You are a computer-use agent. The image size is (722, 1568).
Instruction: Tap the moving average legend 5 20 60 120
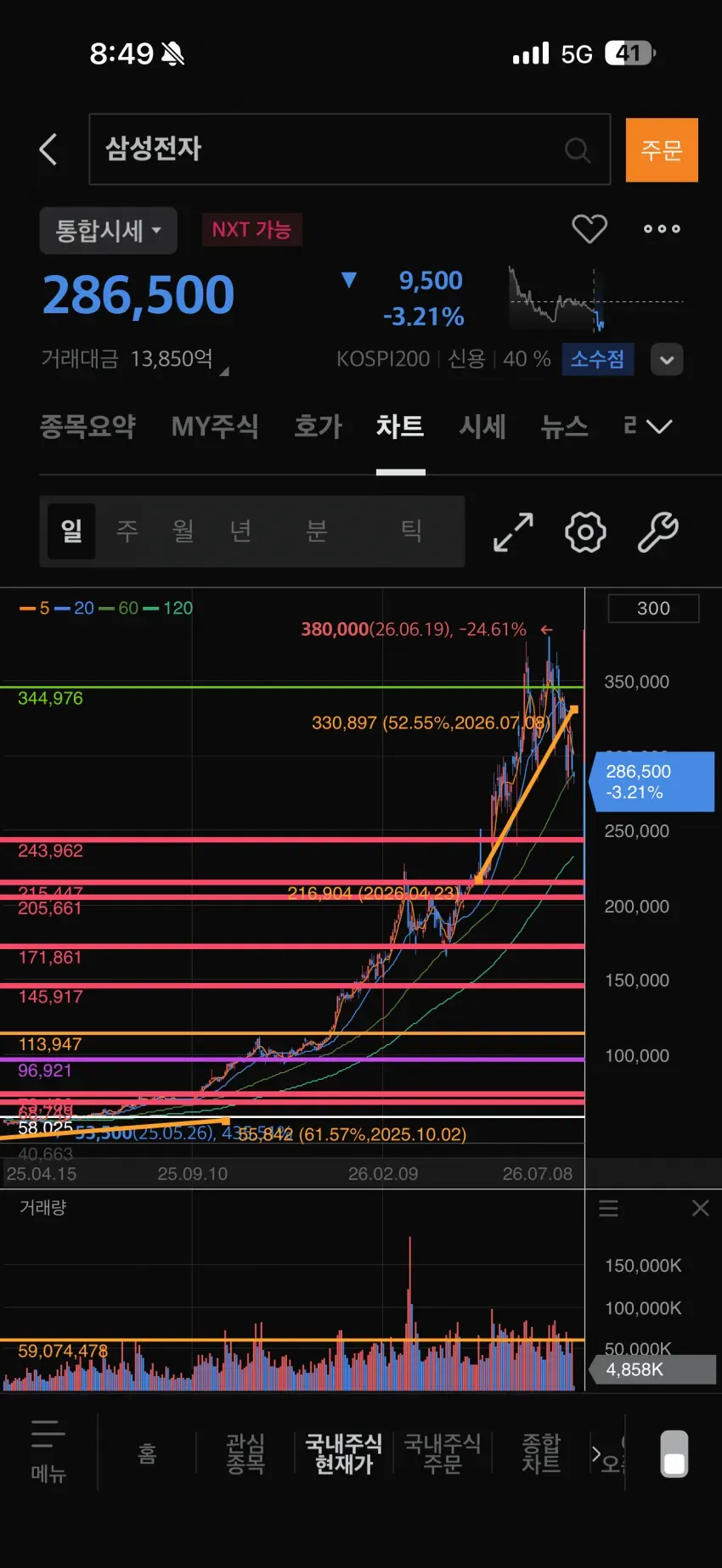(x=106, y=608)
